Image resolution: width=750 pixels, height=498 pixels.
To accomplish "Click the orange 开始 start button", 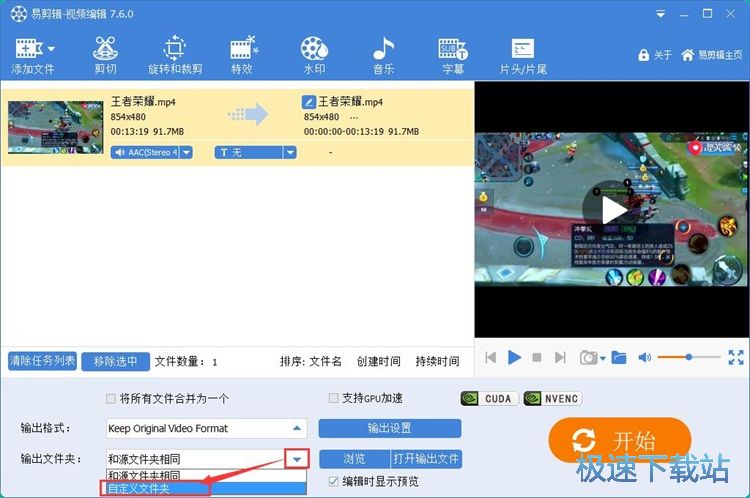I will (620, 440).
